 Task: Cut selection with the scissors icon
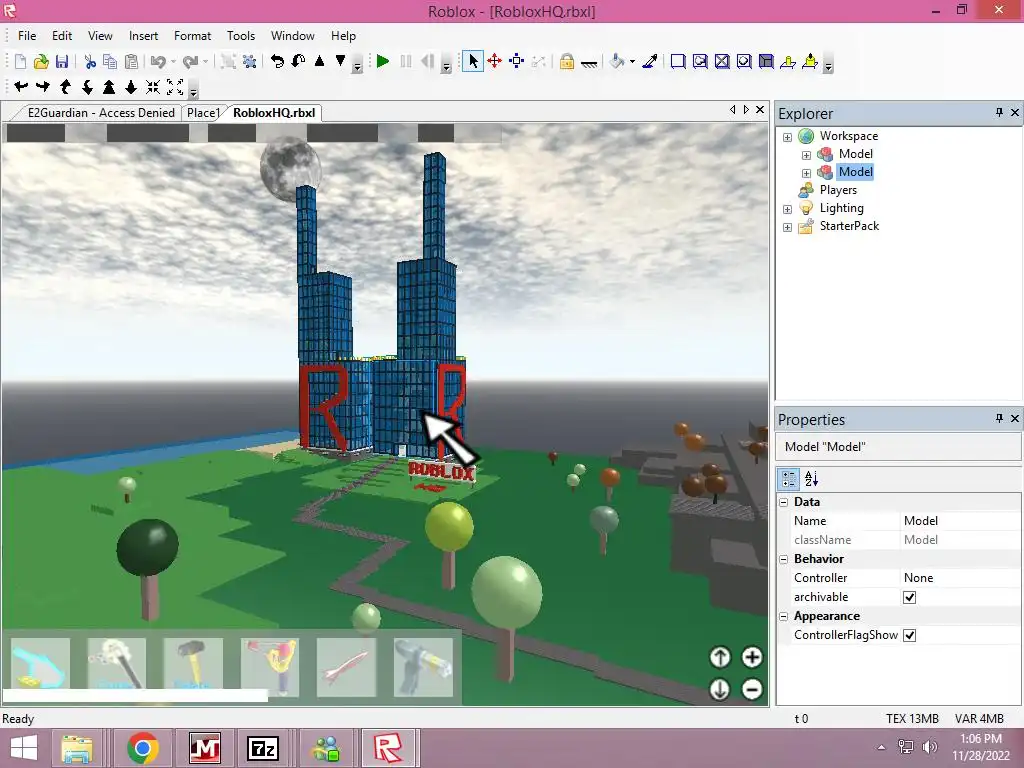(x=90, y=61)
